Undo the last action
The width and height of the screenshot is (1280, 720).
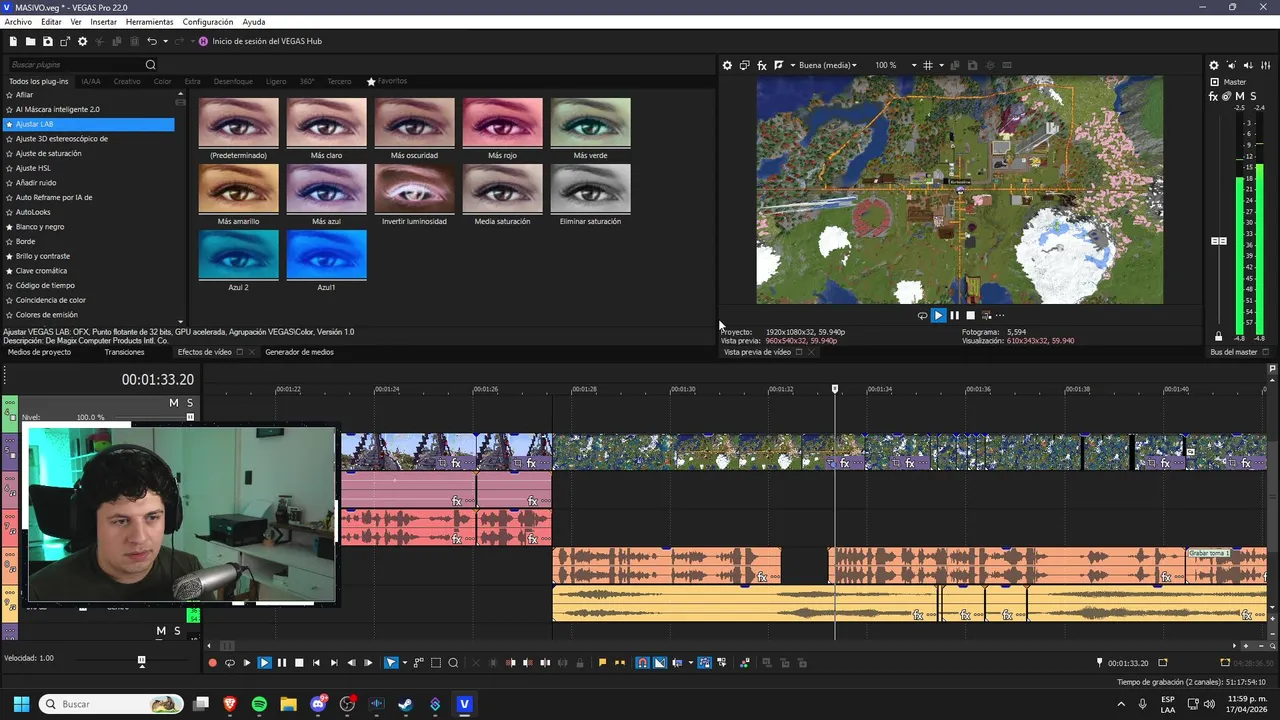[152, 41]
